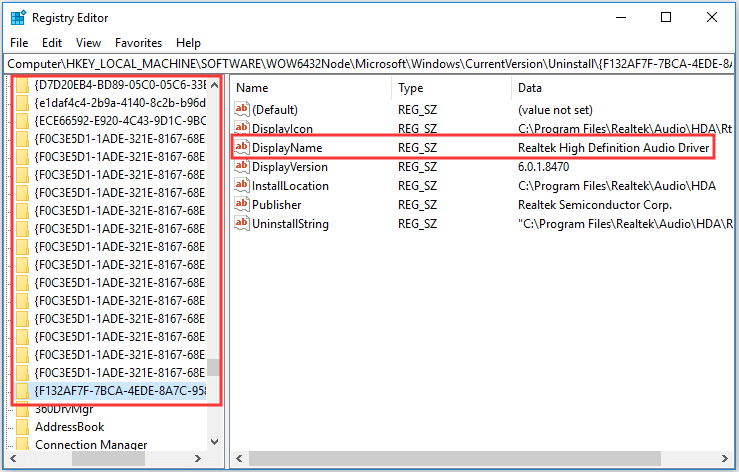Viewport: 739px width, 472px height.
Task: Click folder icon of {ECE66592-E920 key
Action: pos(22,121)
